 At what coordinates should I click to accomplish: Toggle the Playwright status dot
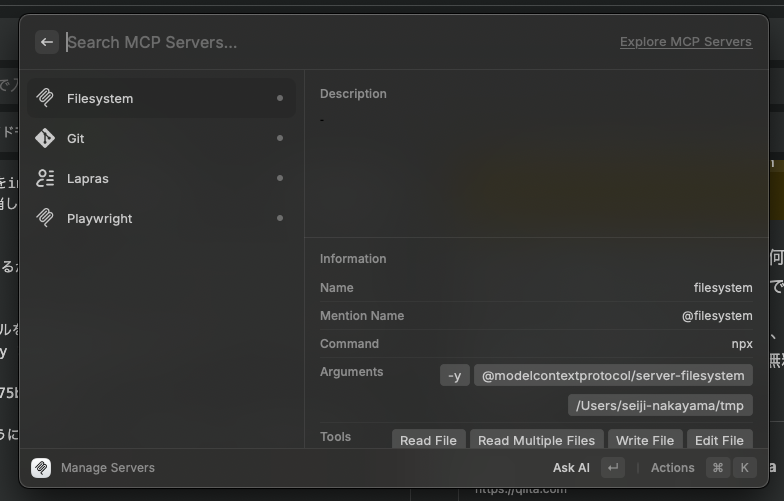(280, 218)
